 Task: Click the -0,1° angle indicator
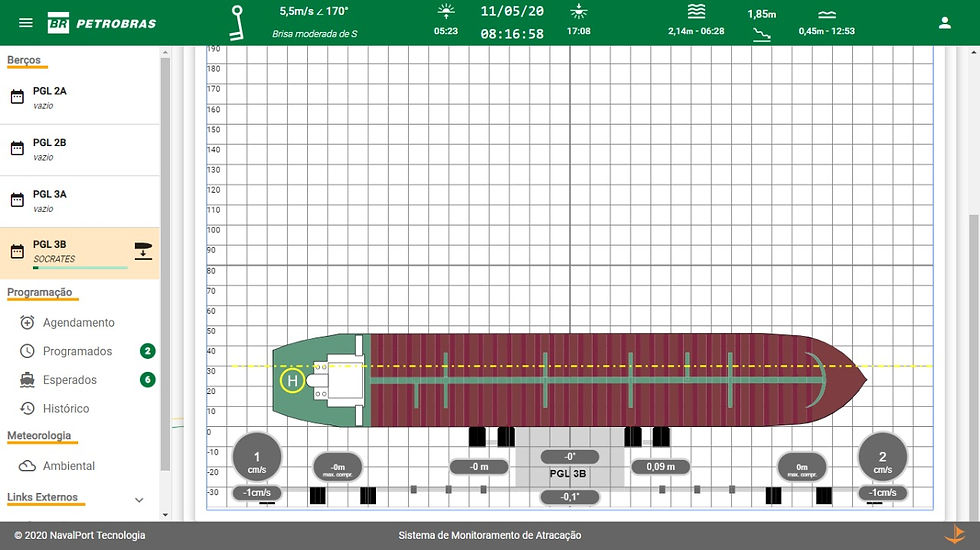(569, 497)
